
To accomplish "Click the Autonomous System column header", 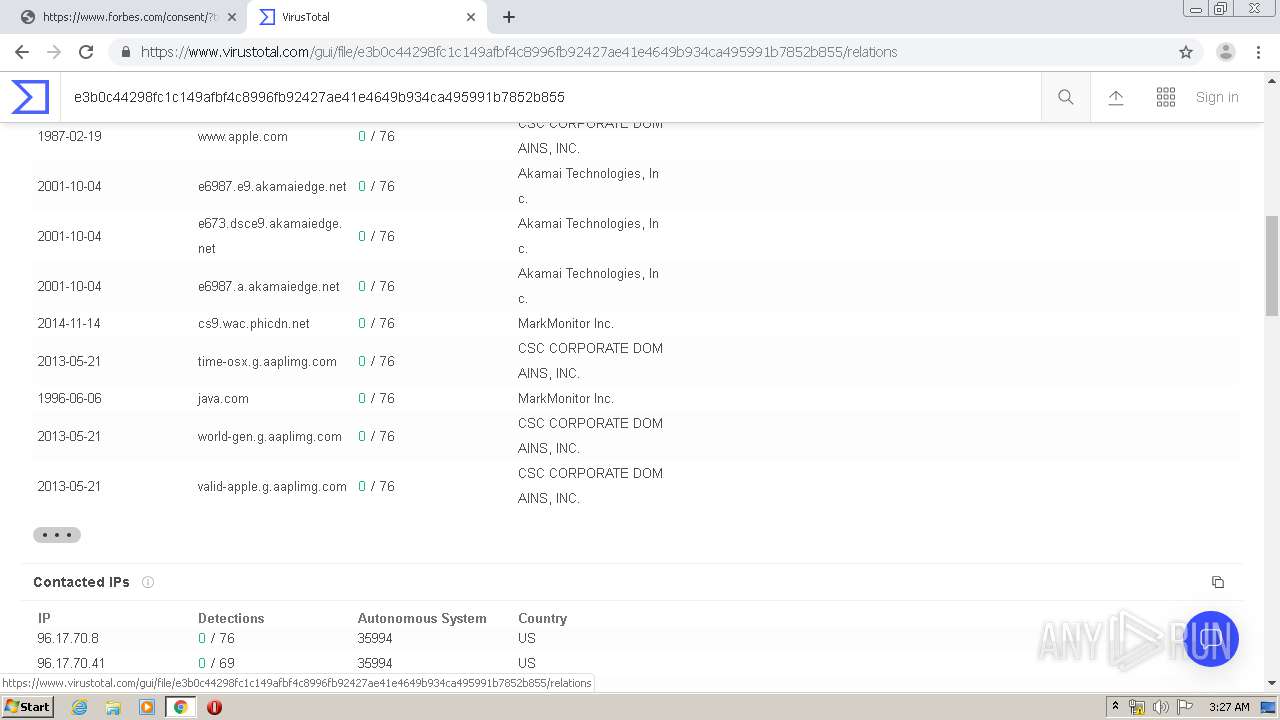I will coord(422,618).
